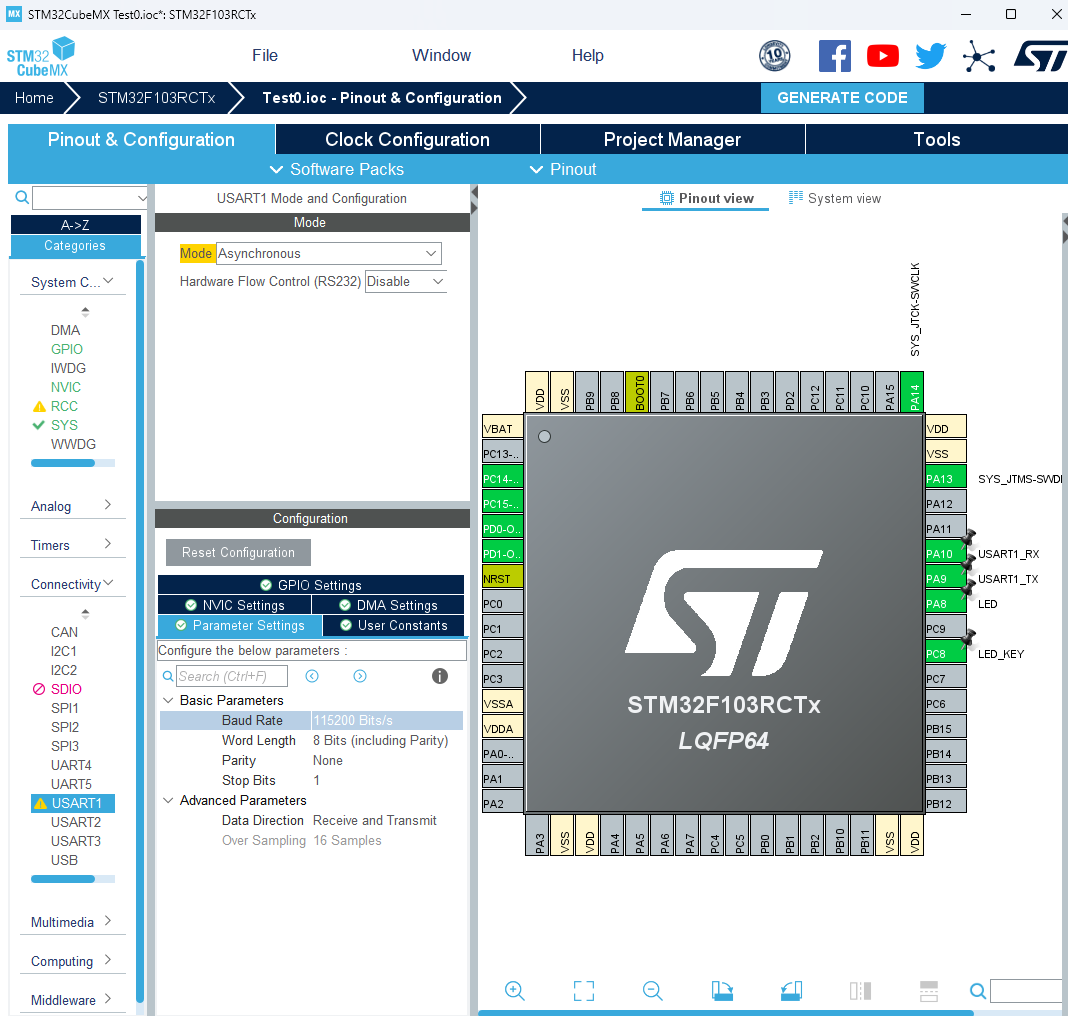Viewport: 1068px width, 1016px height.
Task: Click the parameter search magnifier icon
Action: 168,676
